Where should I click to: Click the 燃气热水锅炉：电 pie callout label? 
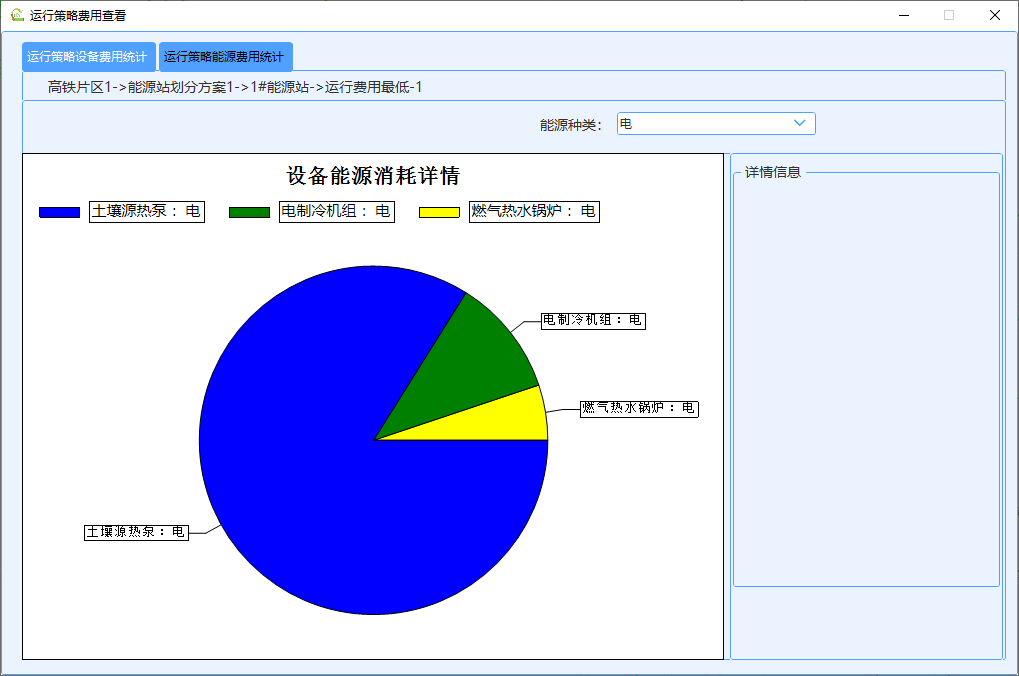coord(639,408)
